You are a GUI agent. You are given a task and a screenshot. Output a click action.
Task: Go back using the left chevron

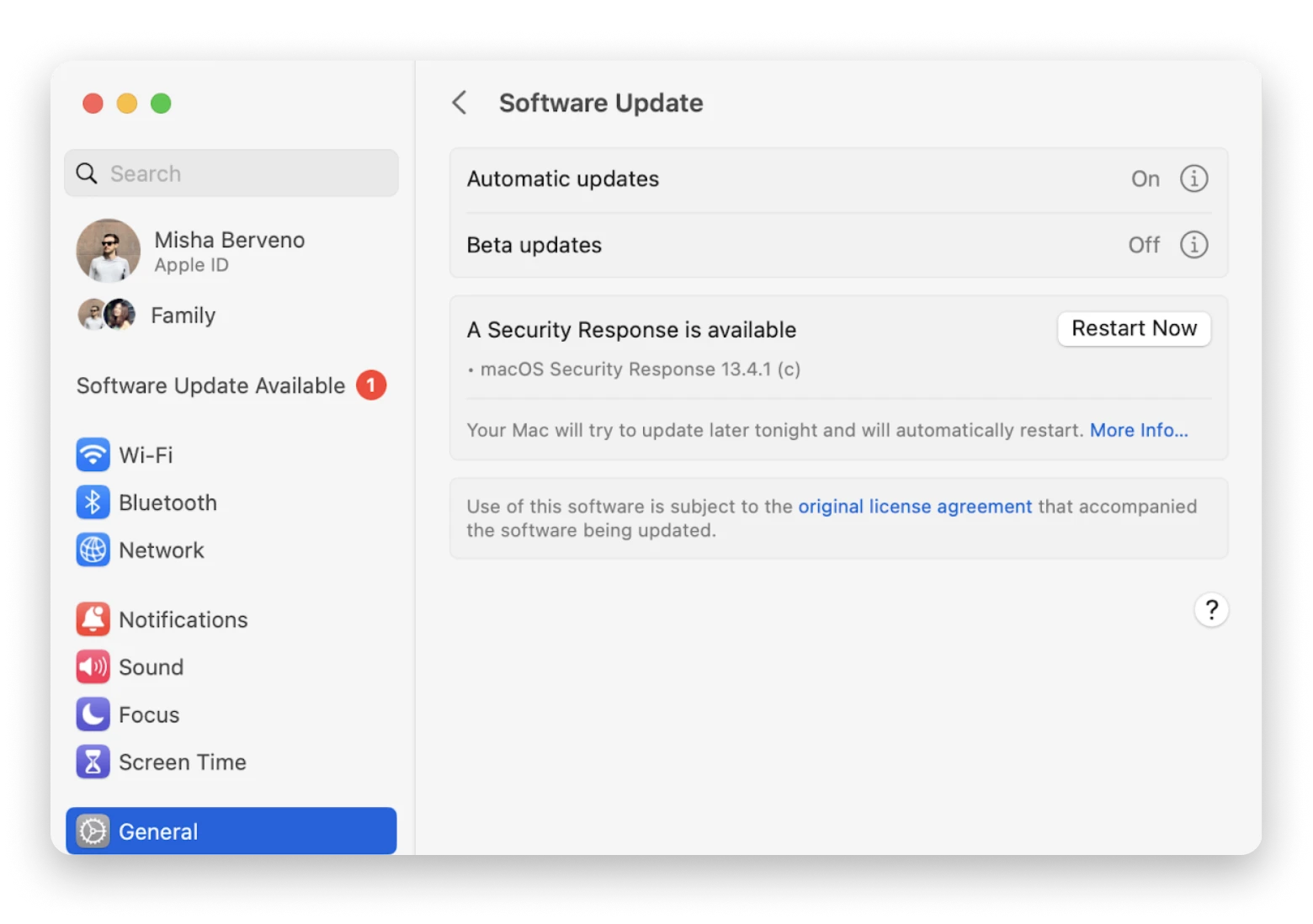460,103
